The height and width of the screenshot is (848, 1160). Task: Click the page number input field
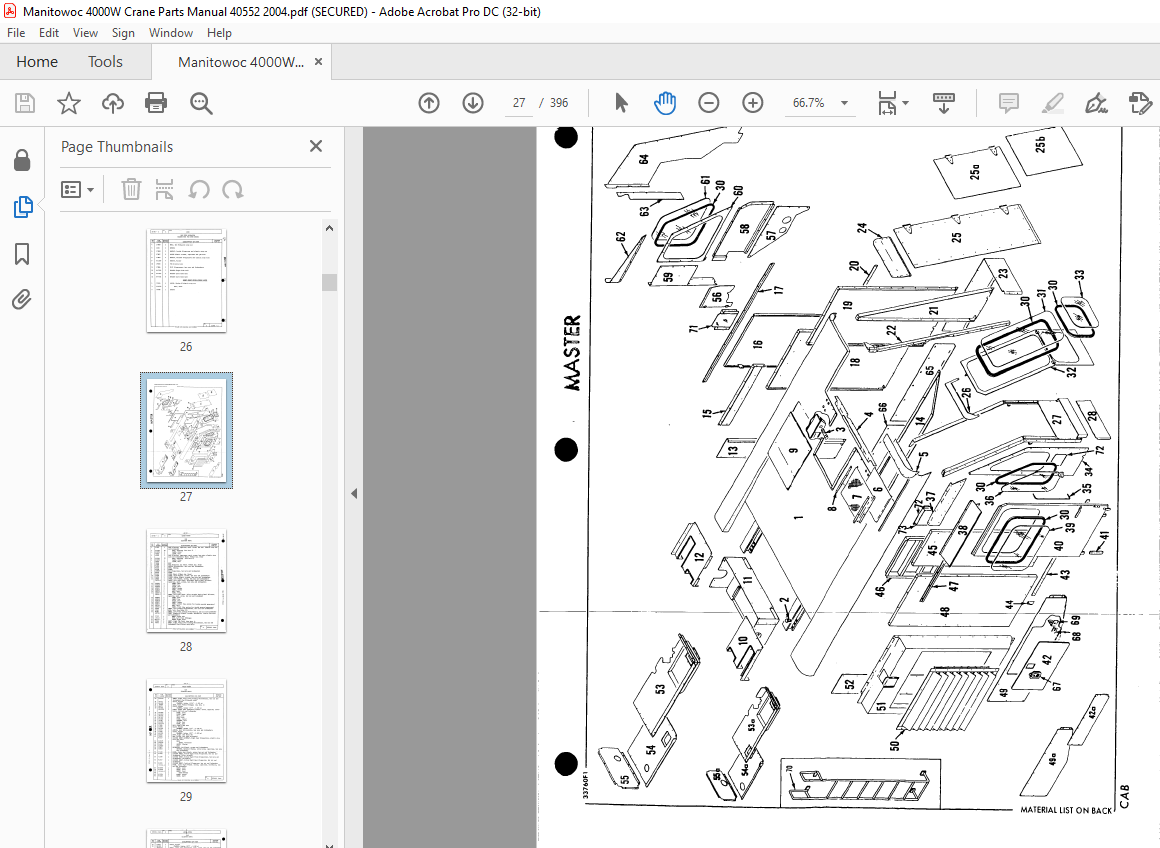519,103
